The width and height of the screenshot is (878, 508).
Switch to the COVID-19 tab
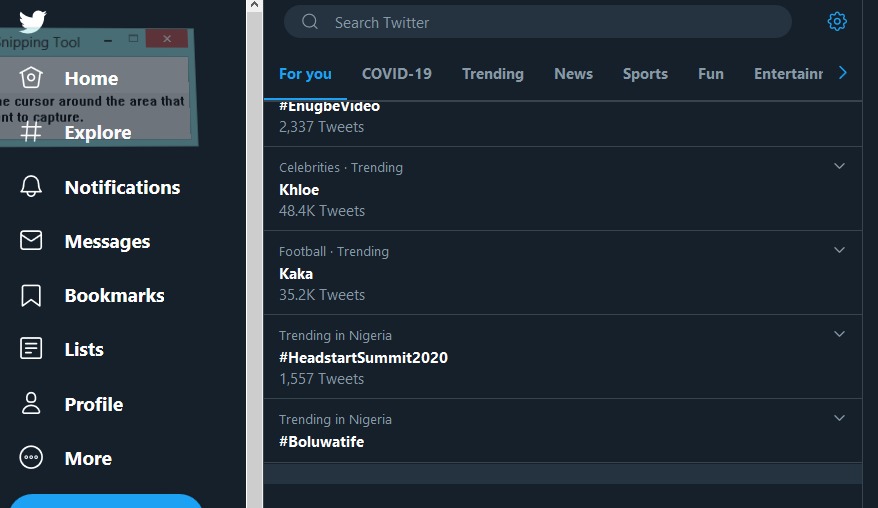pyautogui.click(x=396, y=74)
